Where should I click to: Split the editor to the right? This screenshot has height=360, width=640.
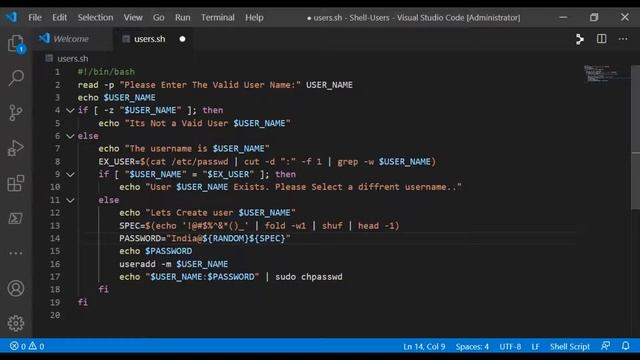[x=601, y=39]
